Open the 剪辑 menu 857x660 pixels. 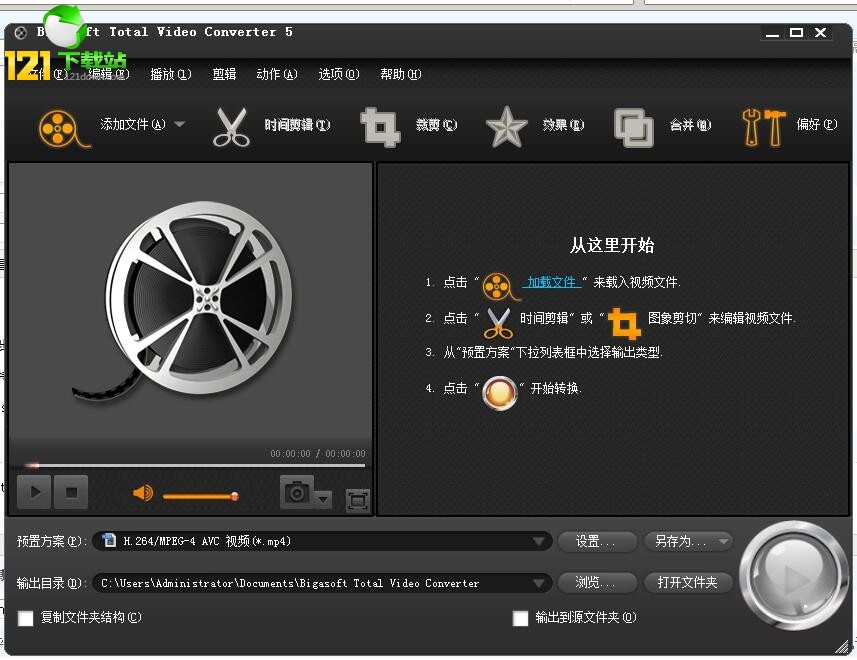click(x=224, y=74)
